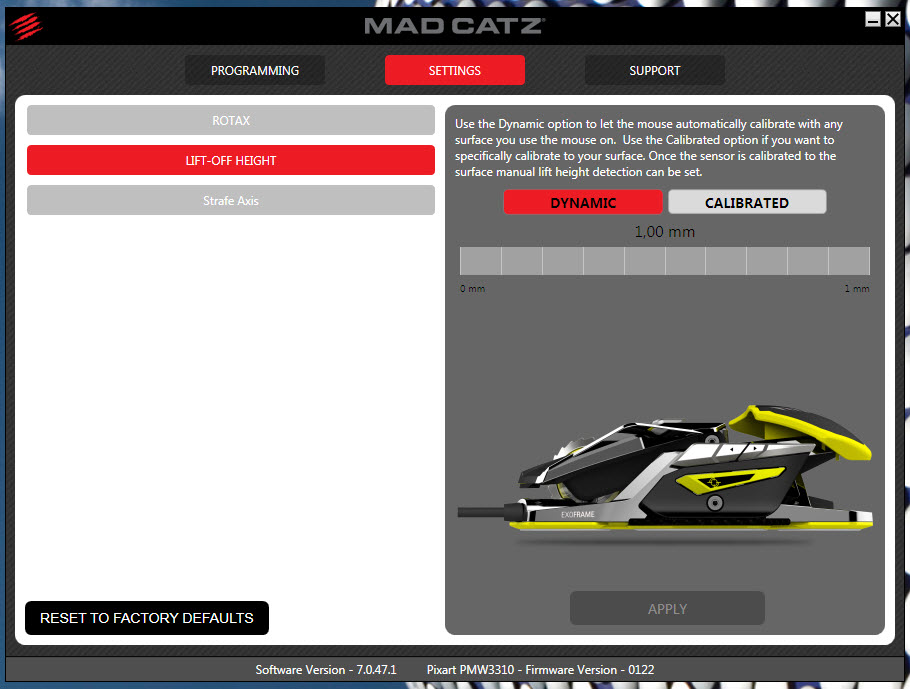The height and width of the screenshot is (689, 910).
Task: Enable the Dynamic lift-off mode
Action: pyautogui.click(x=583, y=202)
